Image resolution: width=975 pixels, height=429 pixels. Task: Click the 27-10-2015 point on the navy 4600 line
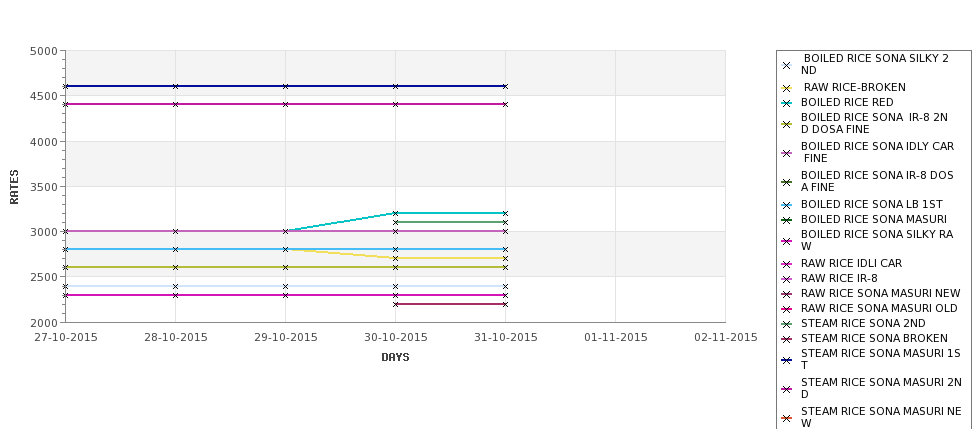tap(65, 86)
